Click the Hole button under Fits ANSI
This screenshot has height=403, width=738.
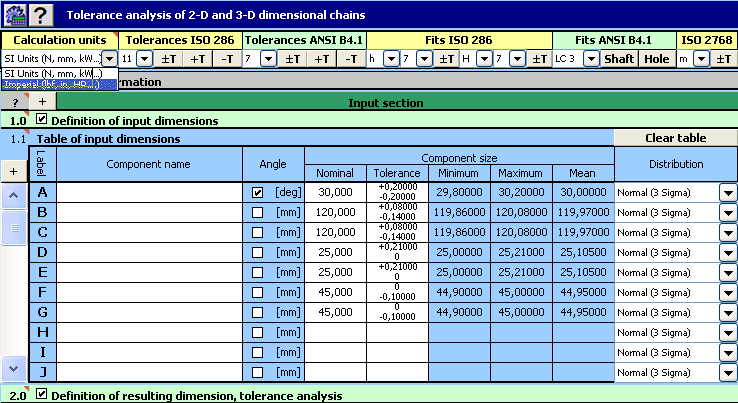pos(657,59)
